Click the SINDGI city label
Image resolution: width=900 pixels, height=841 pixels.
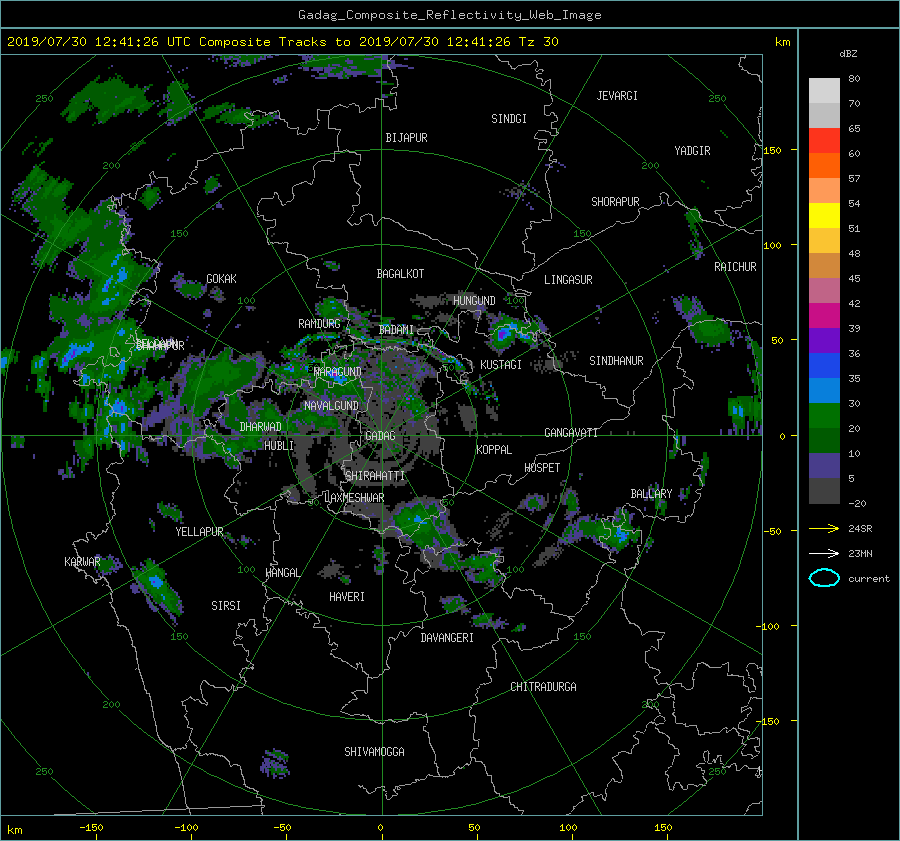pyautogui.click(x=509, y=119)
